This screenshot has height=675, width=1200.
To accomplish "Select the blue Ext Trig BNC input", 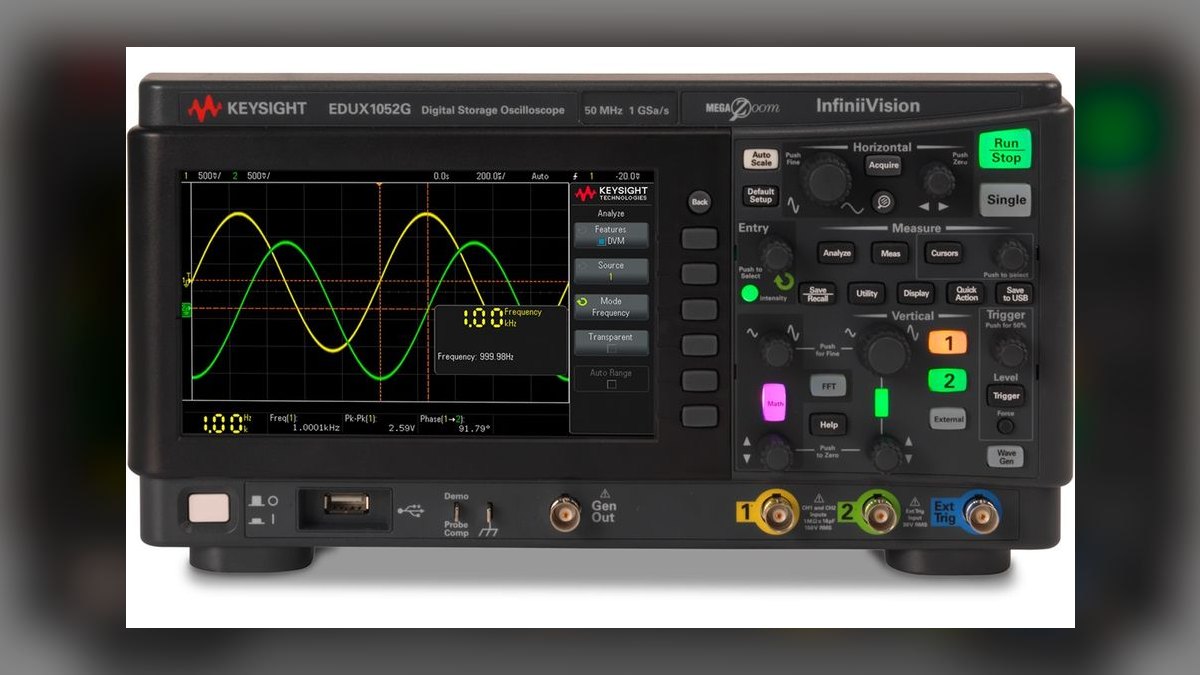I will 982,515.
